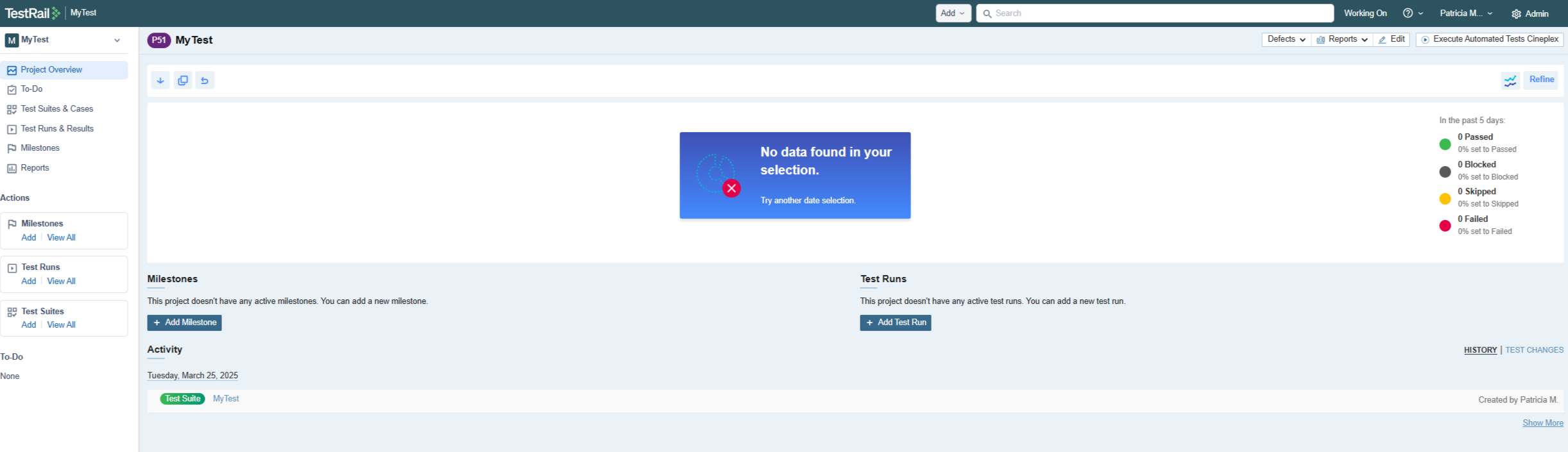
Task: Click the copy icon in chart toolbar
Action: (x=183, y=81)
